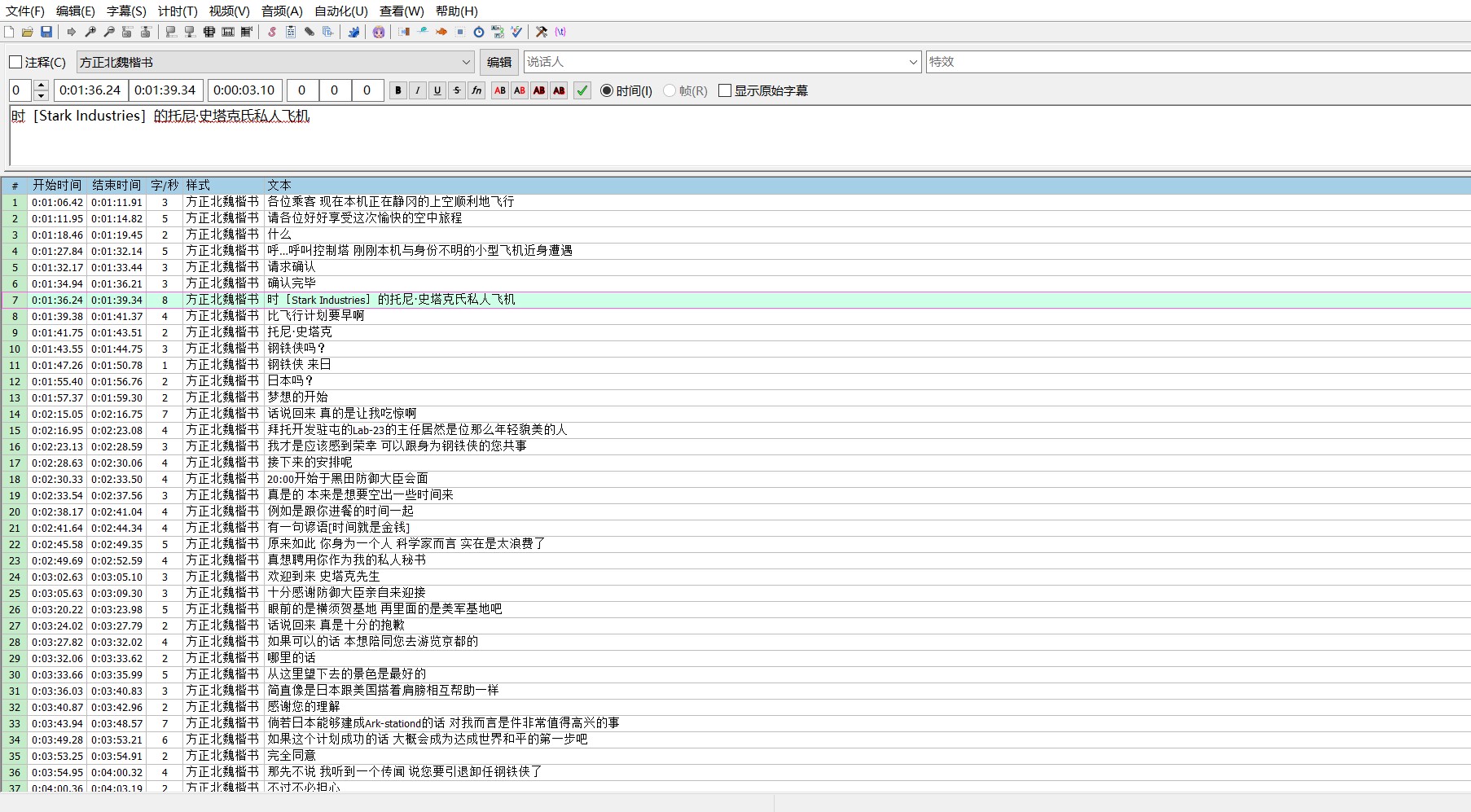Expand the 说话人 actor dropdown
1471x812 pixels.
point(913,62)
